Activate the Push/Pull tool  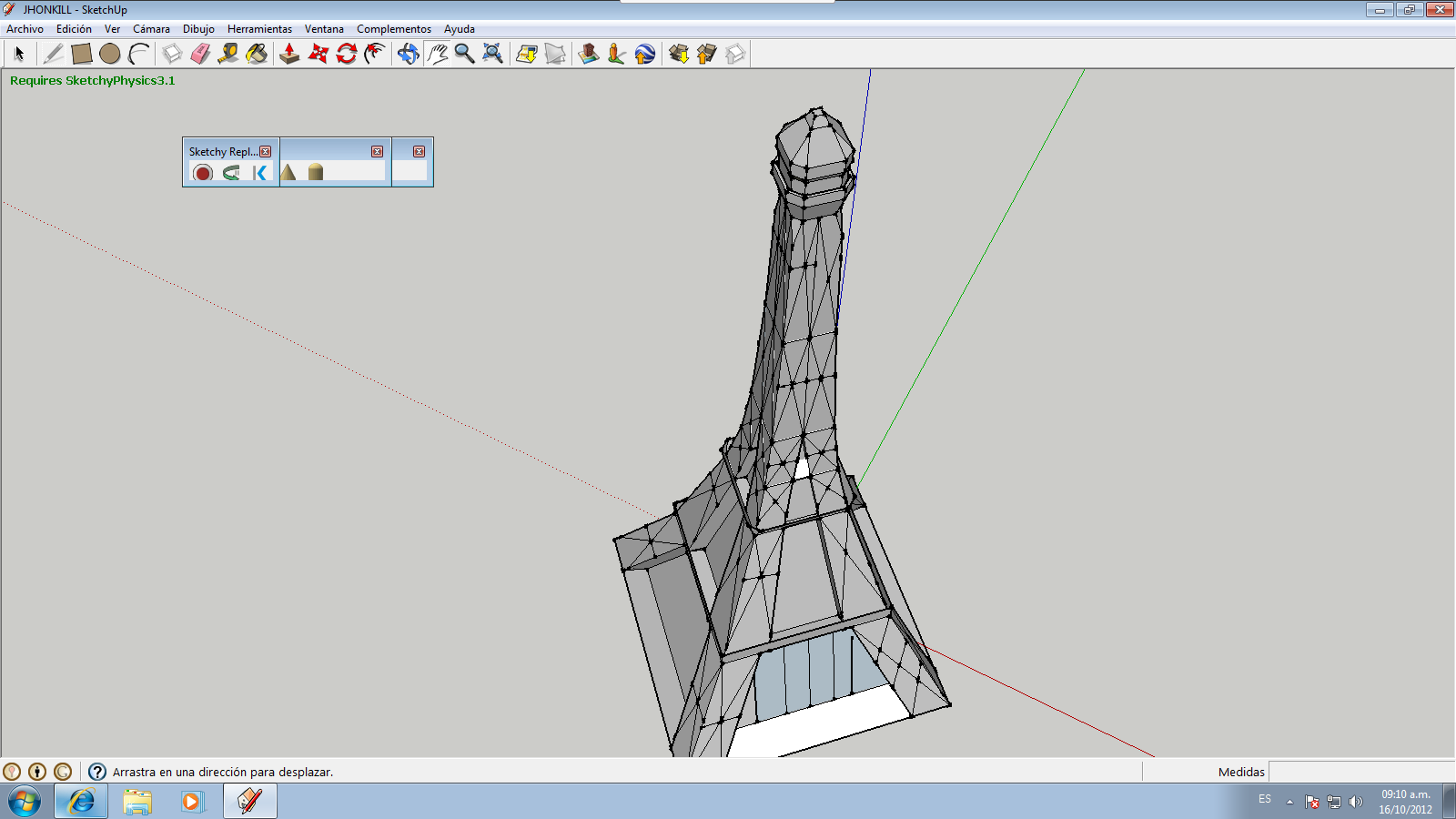pos(289,54)
